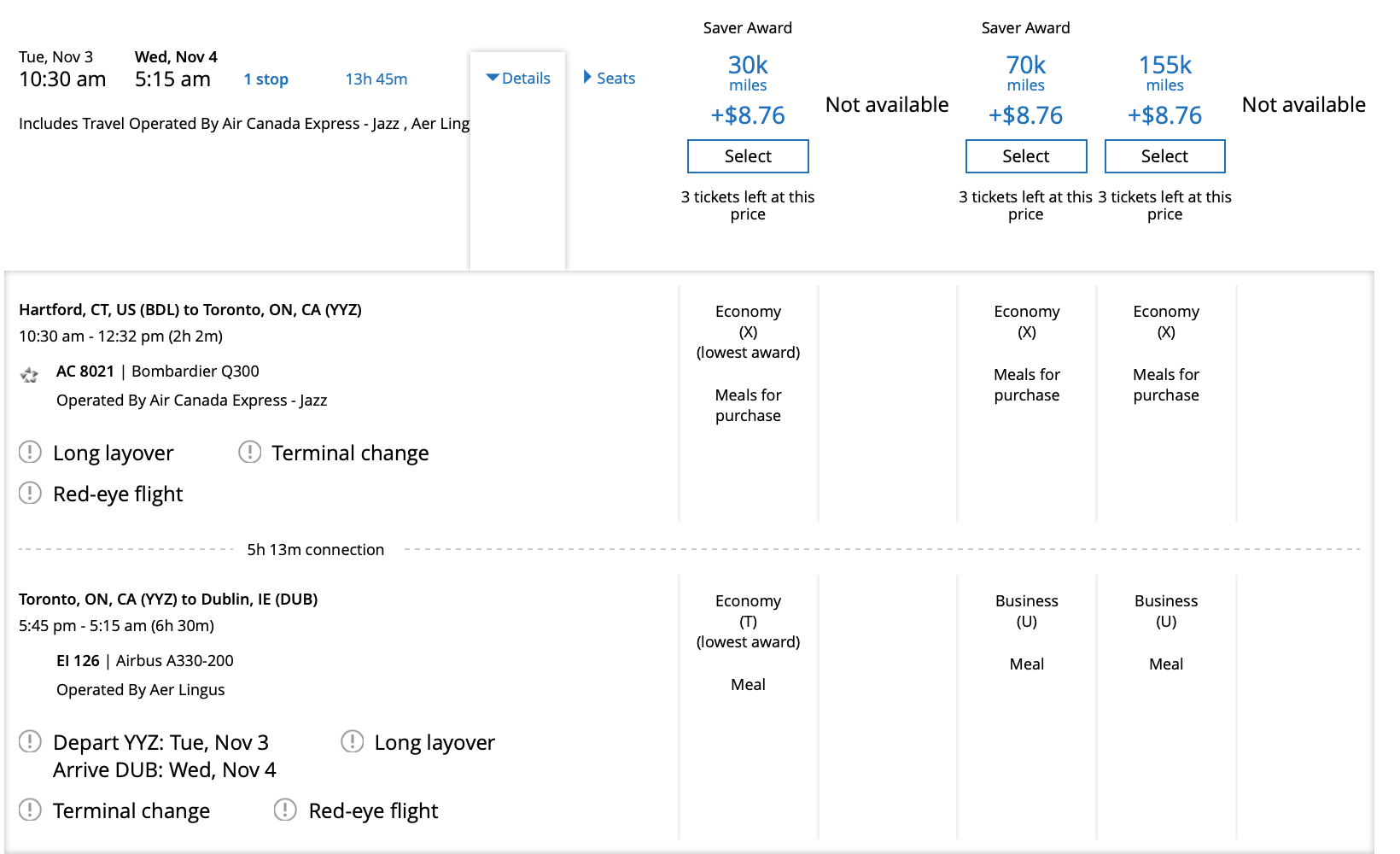Expand the Seats section
Viewport: 1400px width, 854px height.
pyautogui.click(x=609, y=78)
